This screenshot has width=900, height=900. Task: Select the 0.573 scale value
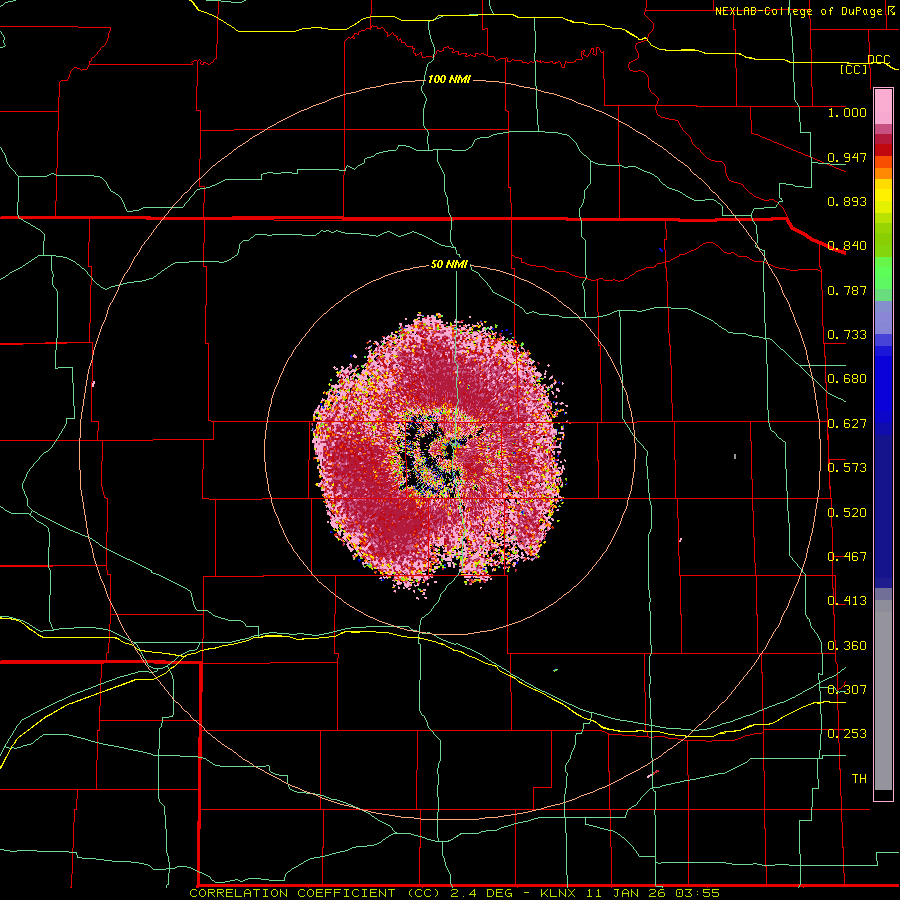point(847,468)
